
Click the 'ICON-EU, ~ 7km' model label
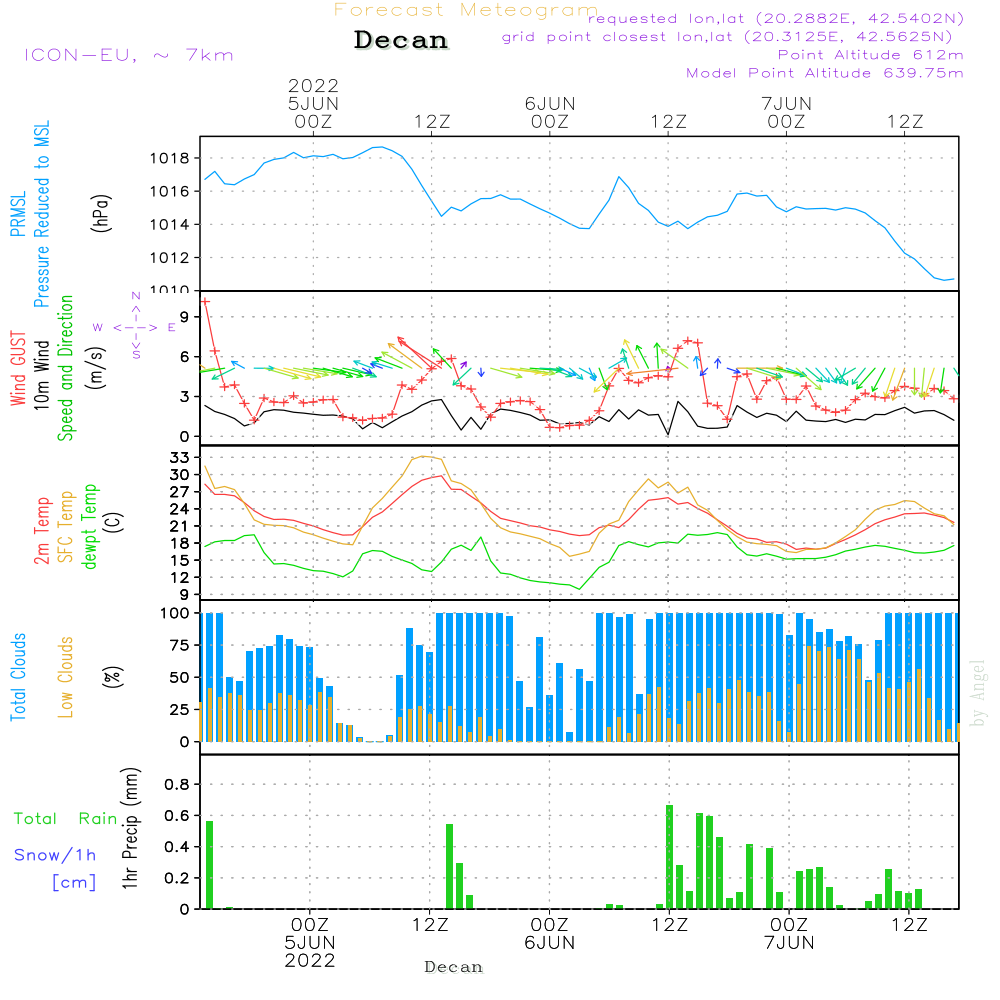129,55
